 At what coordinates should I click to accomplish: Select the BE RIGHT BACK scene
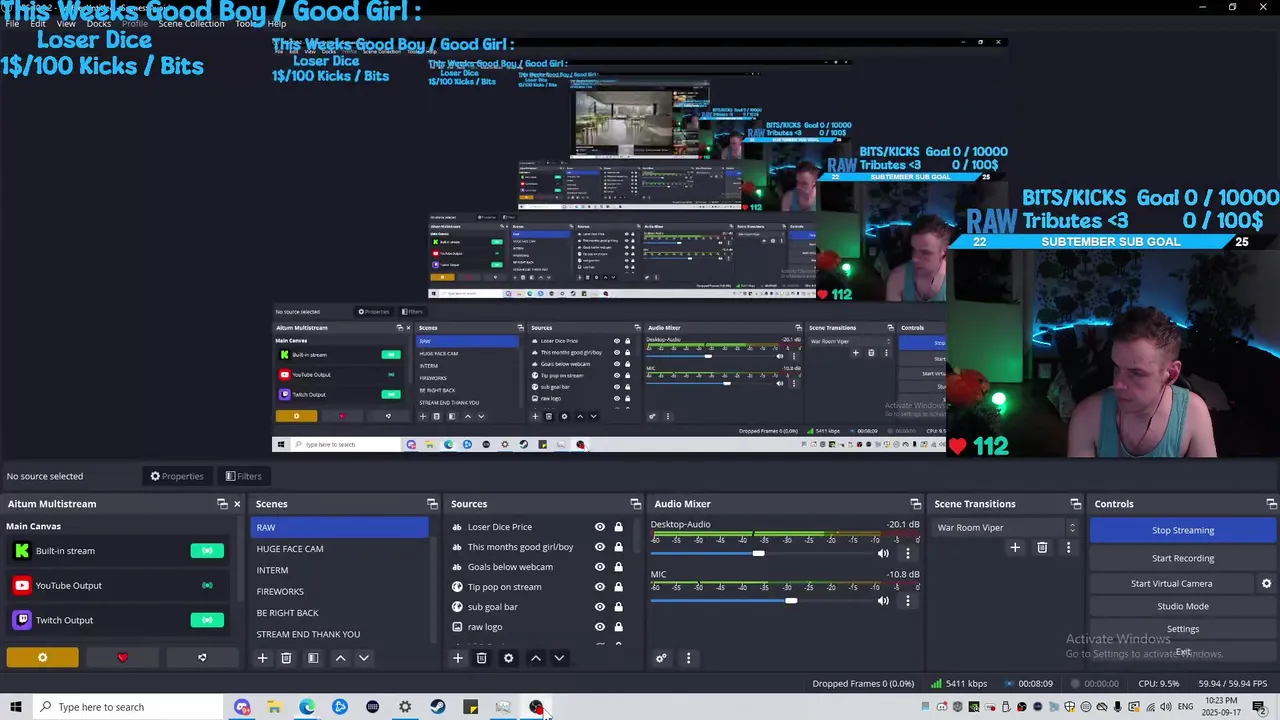[x=339, y=613]
